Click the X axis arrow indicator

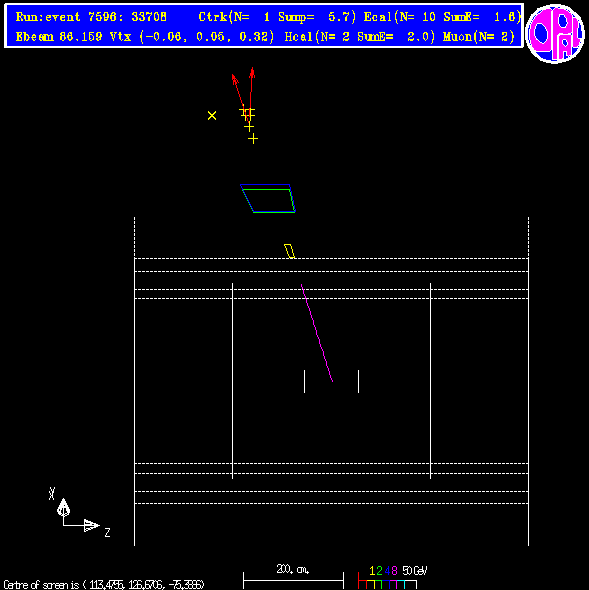pos(63,507)
